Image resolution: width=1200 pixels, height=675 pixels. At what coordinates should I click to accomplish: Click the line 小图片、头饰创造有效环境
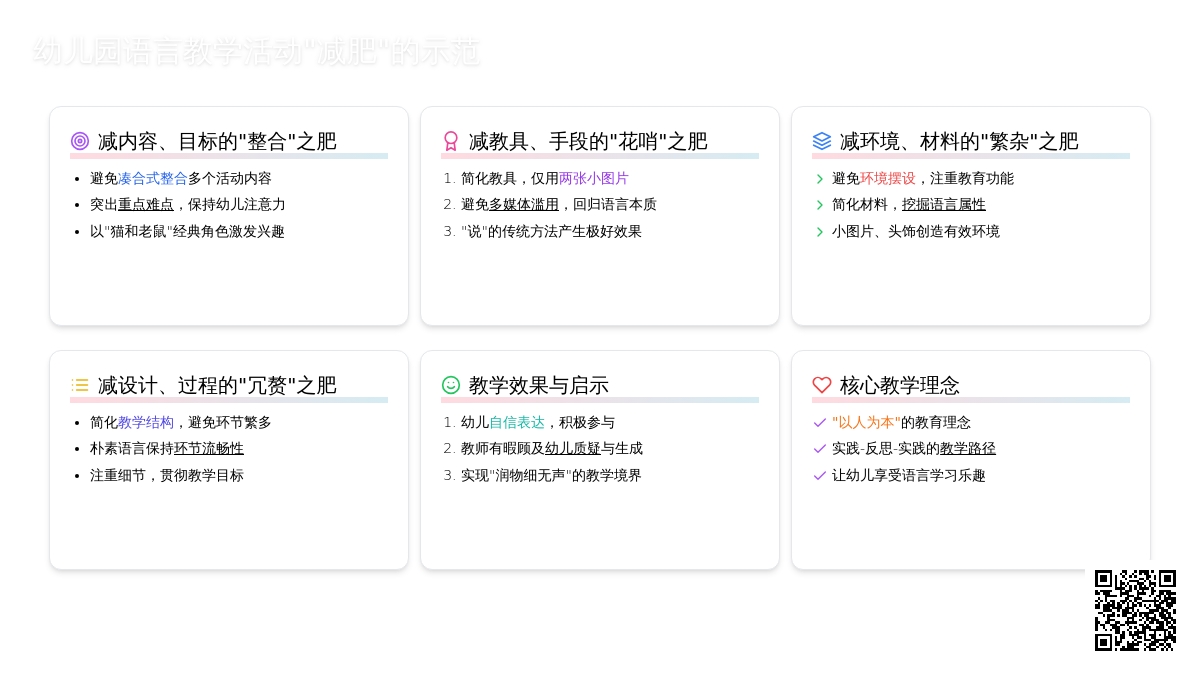coord(916,232)
